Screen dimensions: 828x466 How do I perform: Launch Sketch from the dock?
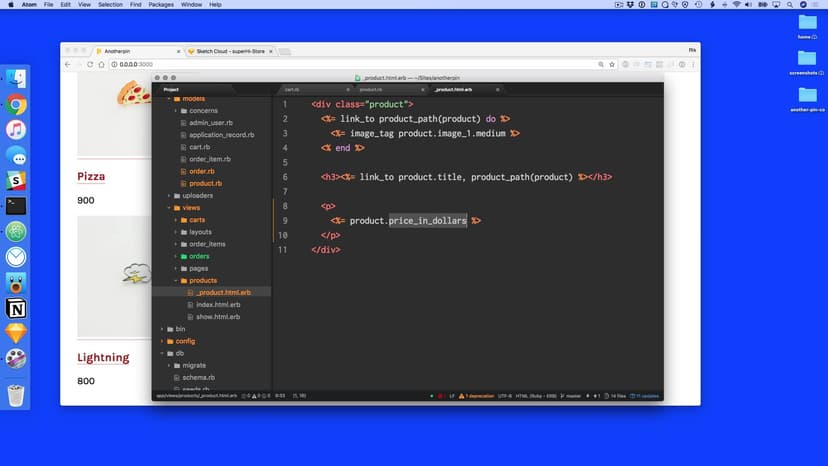pos(16,333)
